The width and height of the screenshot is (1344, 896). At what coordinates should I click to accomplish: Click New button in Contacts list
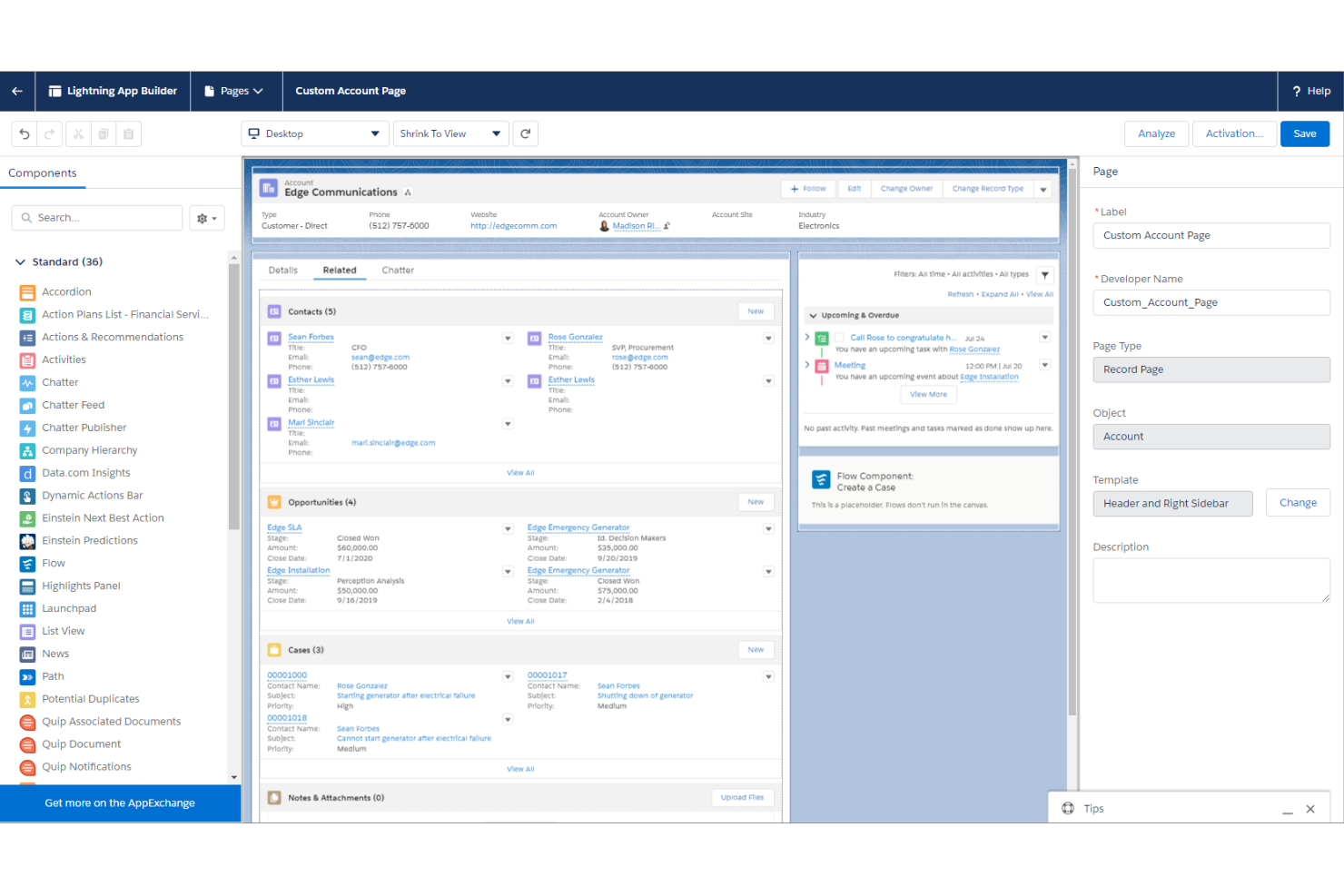coord(756,311)
